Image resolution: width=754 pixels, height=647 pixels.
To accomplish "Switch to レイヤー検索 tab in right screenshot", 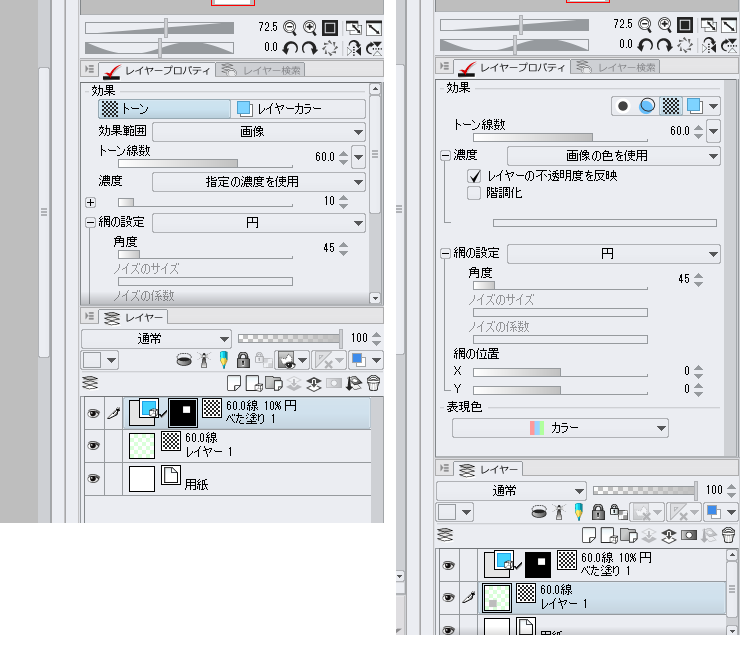I will 616,67.
